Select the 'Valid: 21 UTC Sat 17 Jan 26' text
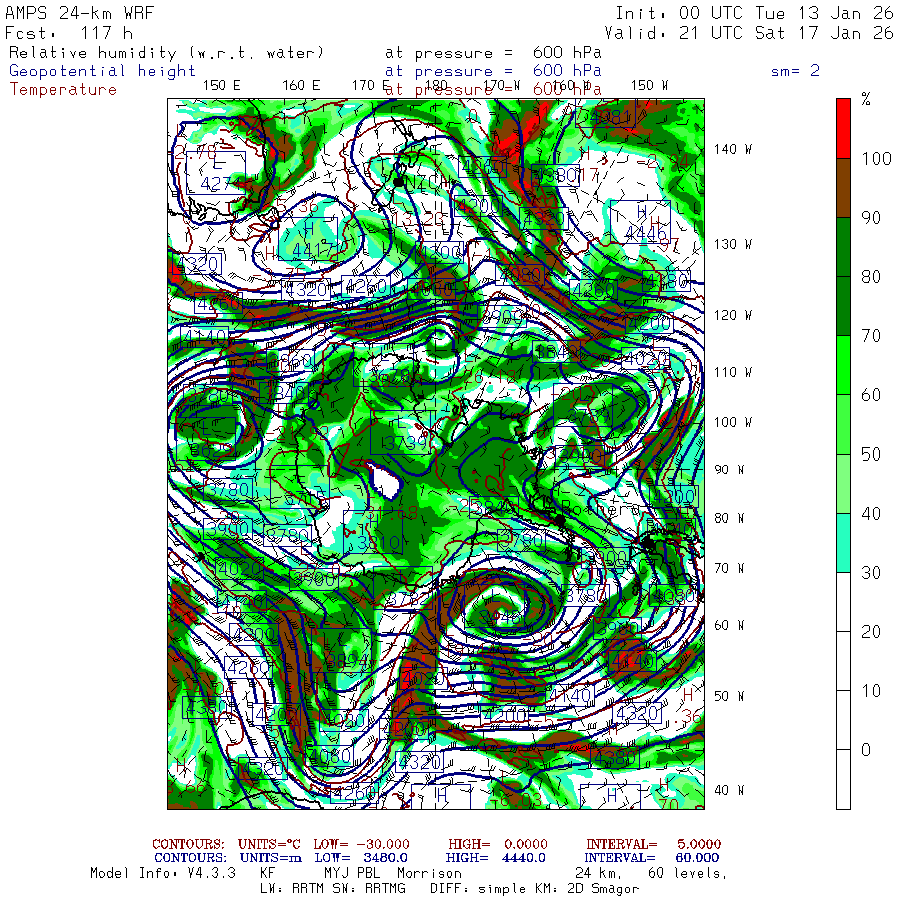Screen dimensions: 900x900 (x=754, y=33)
